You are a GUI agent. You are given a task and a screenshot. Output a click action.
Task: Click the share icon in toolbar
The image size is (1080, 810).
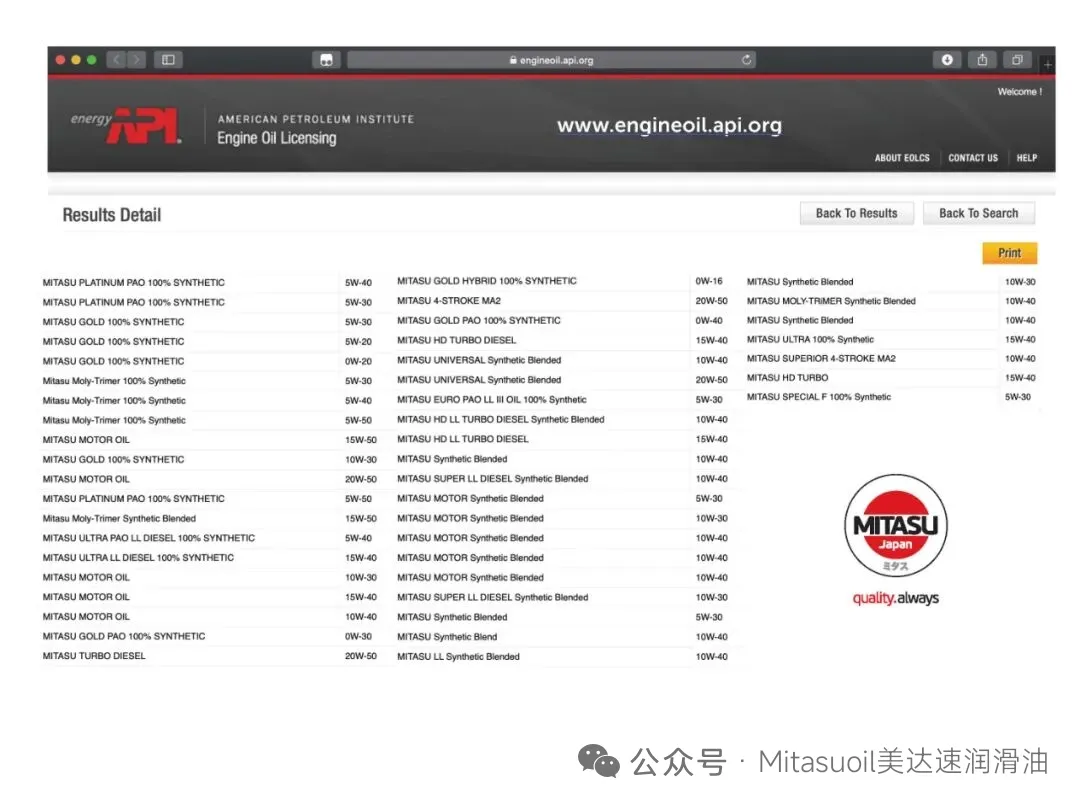point(982,60)
